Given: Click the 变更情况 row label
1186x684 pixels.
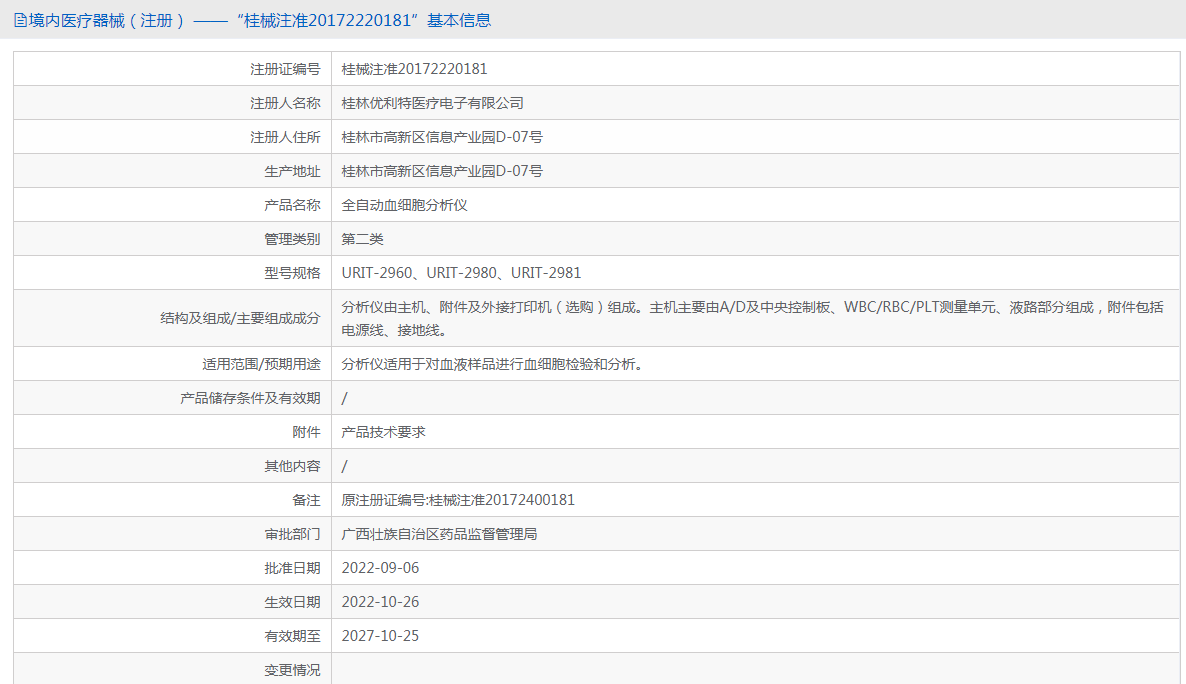Looking at the screenshot, I should [292, 670].
